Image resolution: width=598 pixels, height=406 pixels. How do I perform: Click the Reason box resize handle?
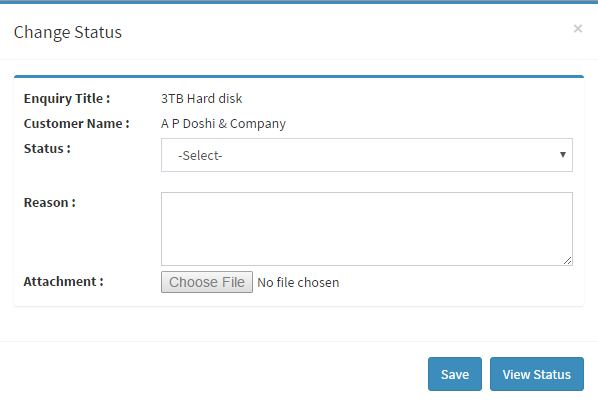pyautogui.click(x=567, y=261)
